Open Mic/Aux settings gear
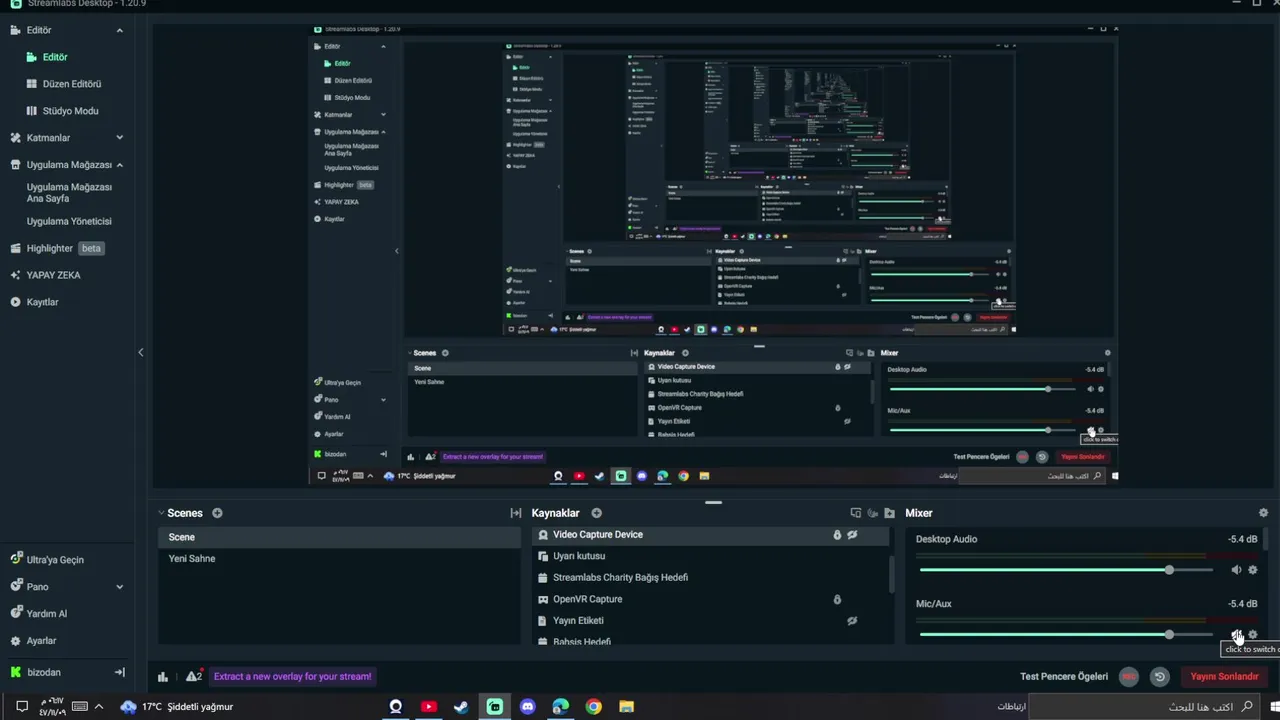Viewport: 1280px width, 720px height. pos(1253,635)
